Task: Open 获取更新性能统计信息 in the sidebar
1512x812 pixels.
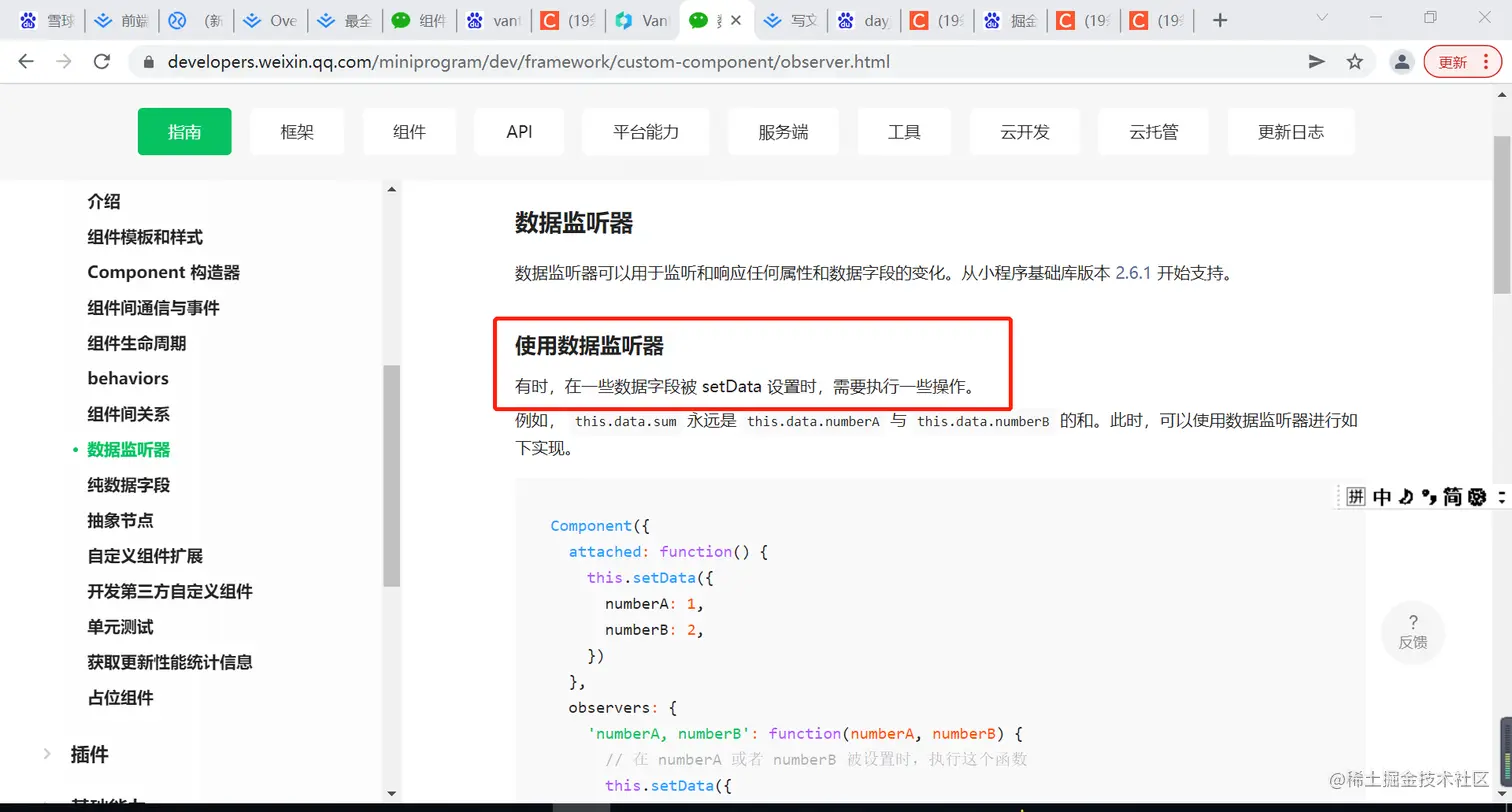Action: 170,662
